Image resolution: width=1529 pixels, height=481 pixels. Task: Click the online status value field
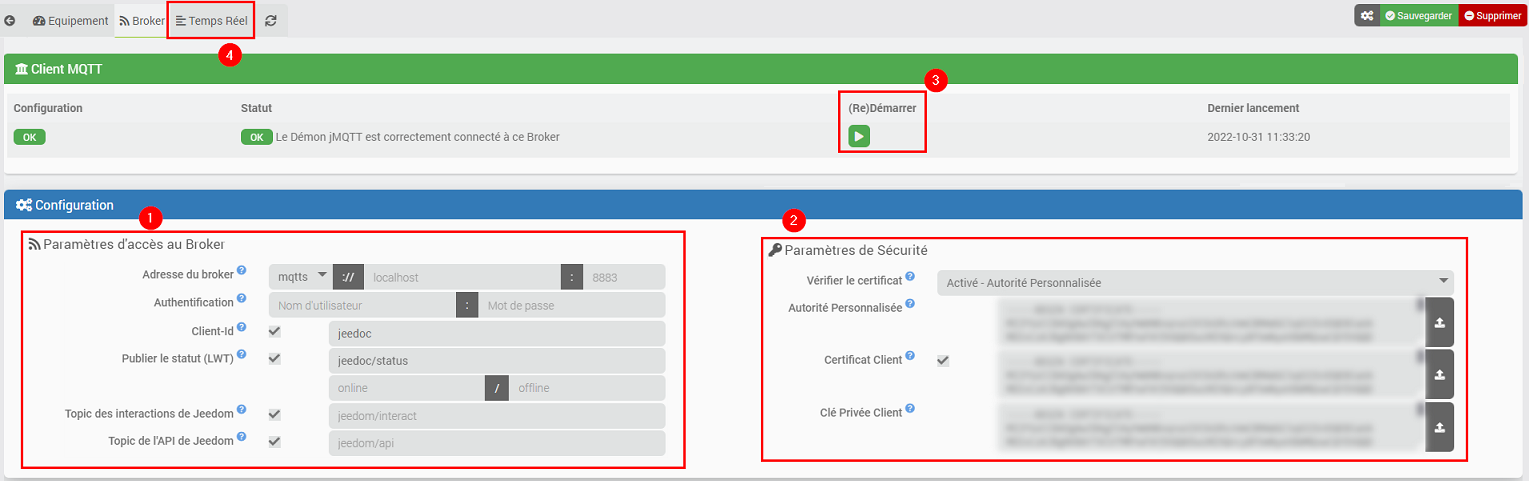(406, 388)
